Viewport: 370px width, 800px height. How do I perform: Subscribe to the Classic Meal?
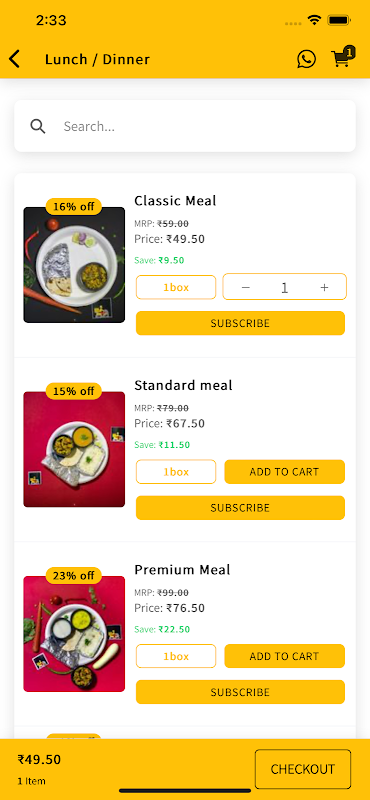pos(240,323)
